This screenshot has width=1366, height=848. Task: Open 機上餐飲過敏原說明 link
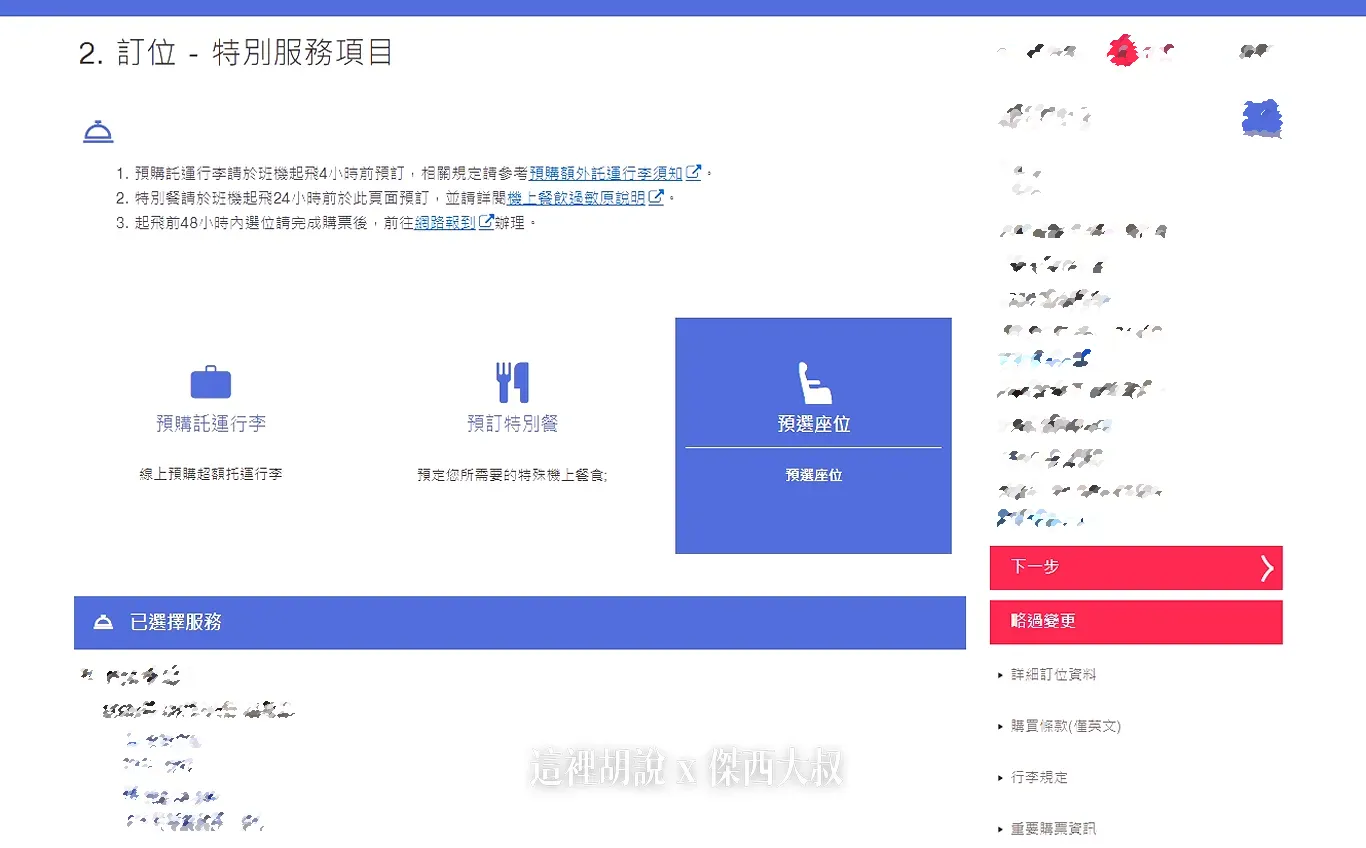[576, 198]
